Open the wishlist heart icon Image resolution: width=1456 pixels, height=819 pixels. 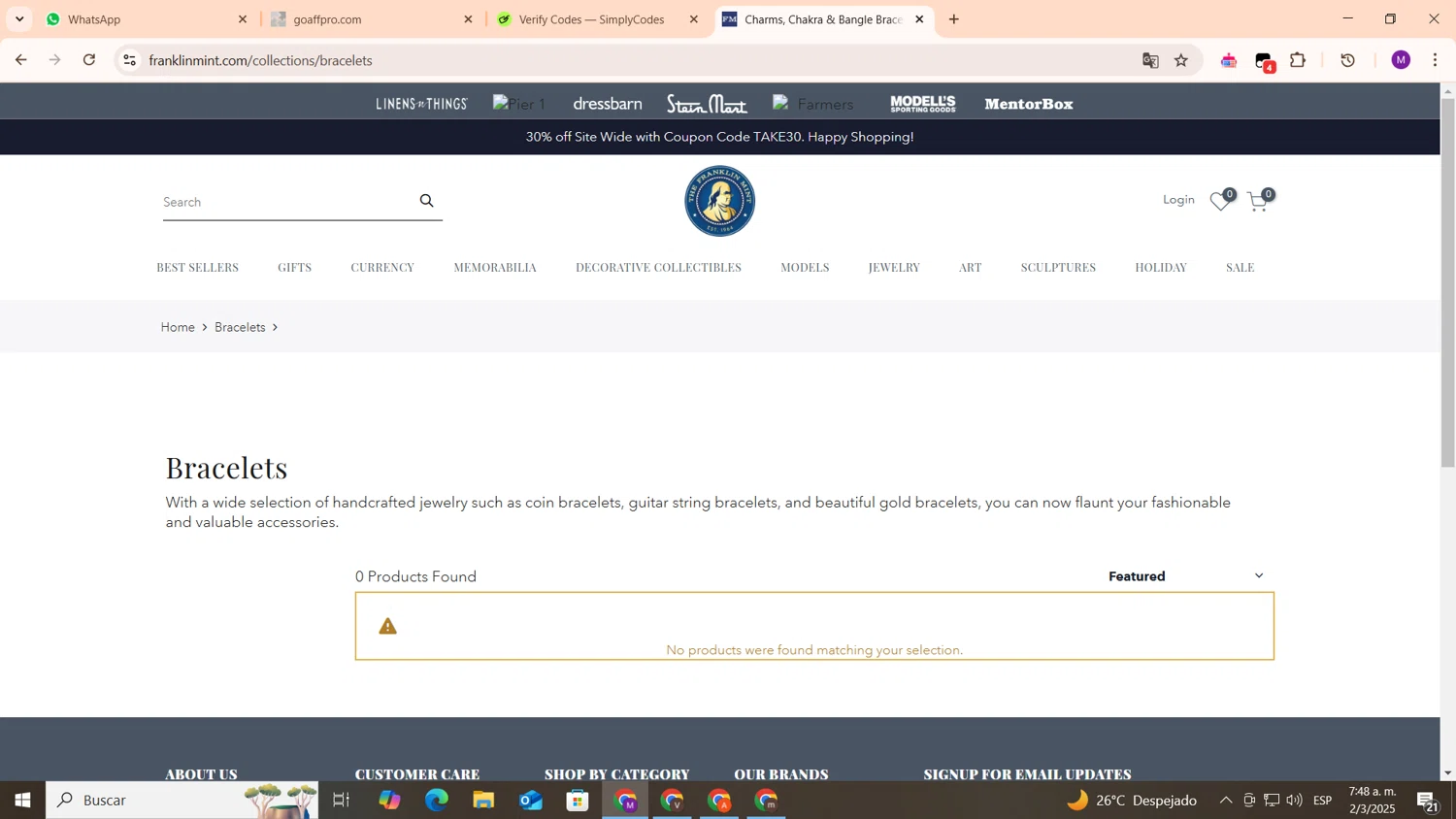click(1221, 201)
